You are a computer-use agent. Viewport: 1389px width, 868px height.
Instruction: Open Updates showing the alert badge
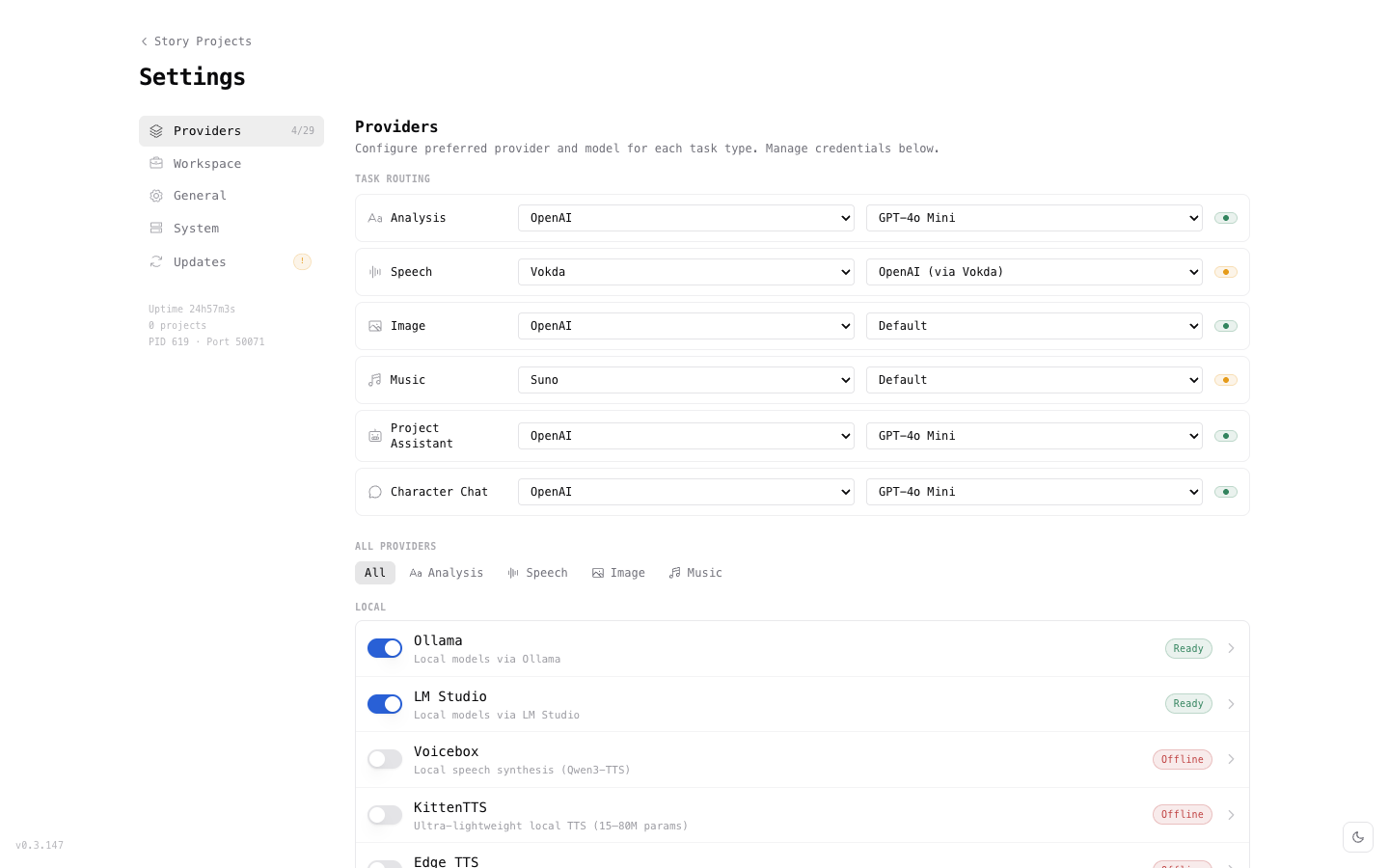pos(200,261)
